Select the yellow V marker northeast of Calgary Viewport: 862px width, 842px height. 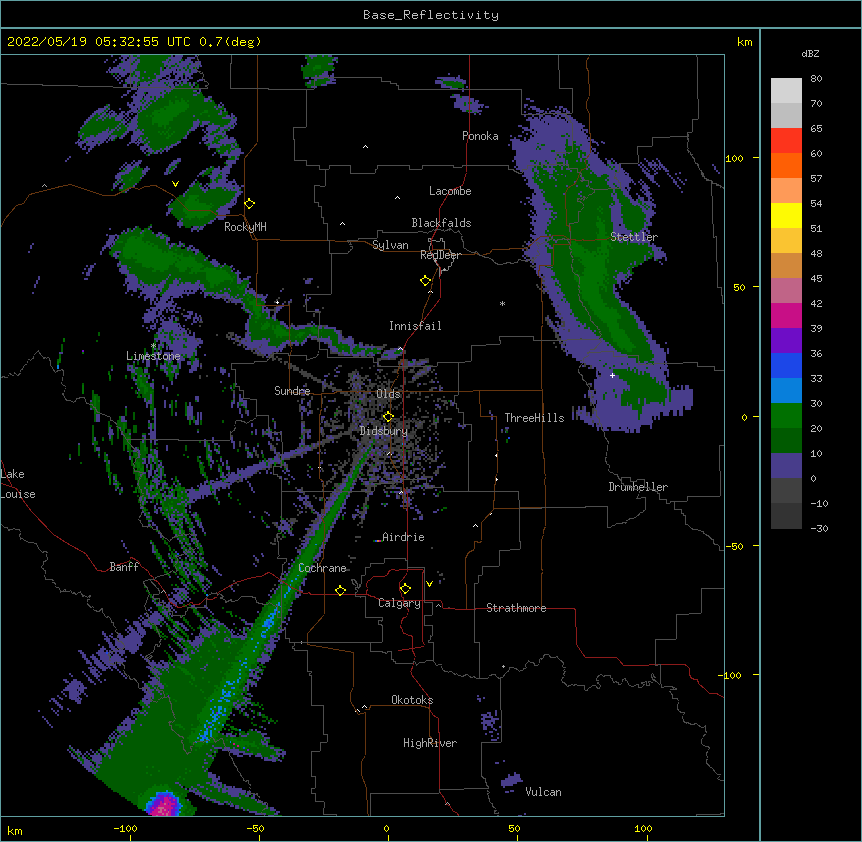click(x=429, y=584)
